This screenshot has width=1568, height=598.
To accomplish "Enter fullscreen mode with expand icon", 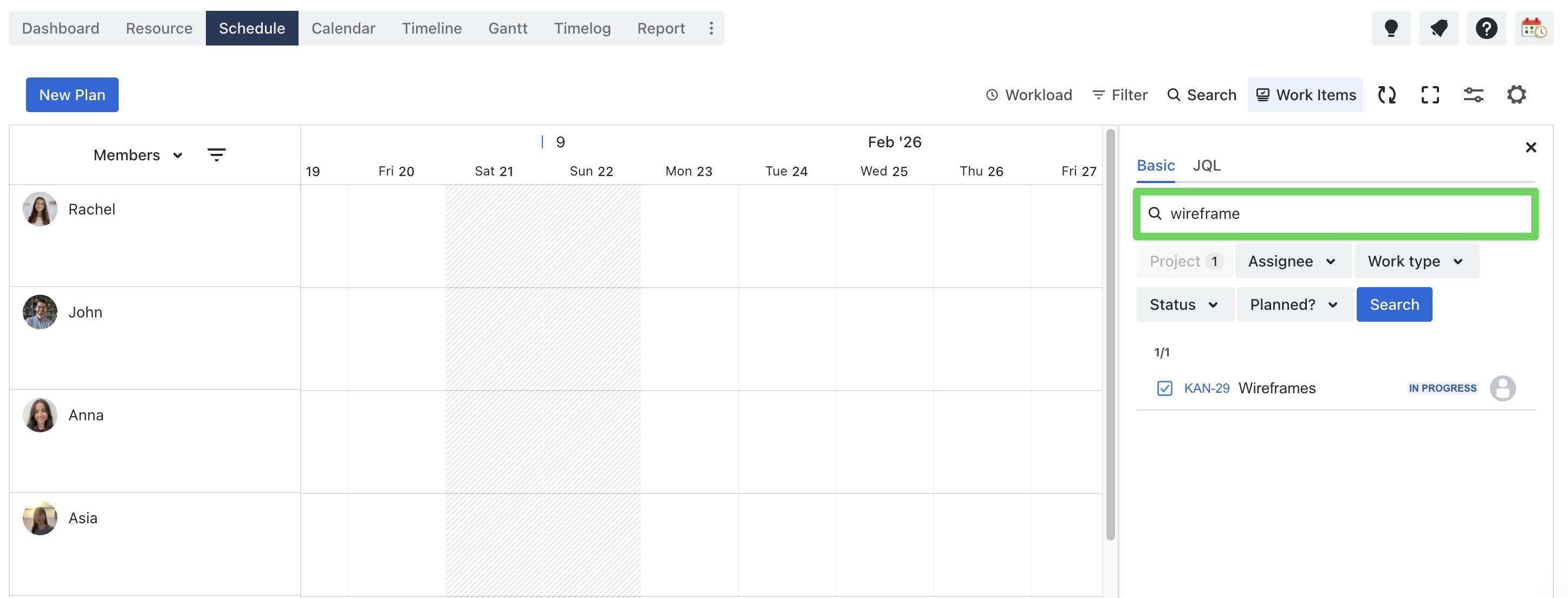I will 1430,95.
